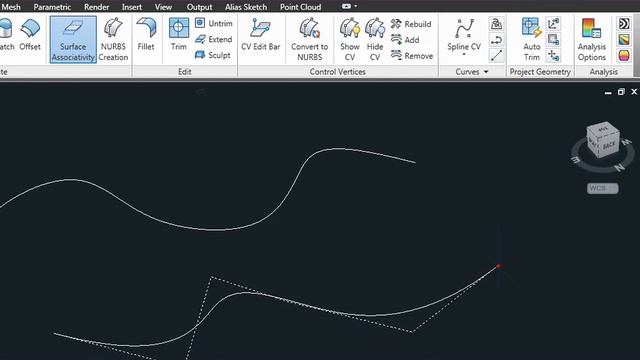Image resolution: width=640 pixels, height=360 pixels.
Task: Switch to the Insert tab
Action: [132, 7]
